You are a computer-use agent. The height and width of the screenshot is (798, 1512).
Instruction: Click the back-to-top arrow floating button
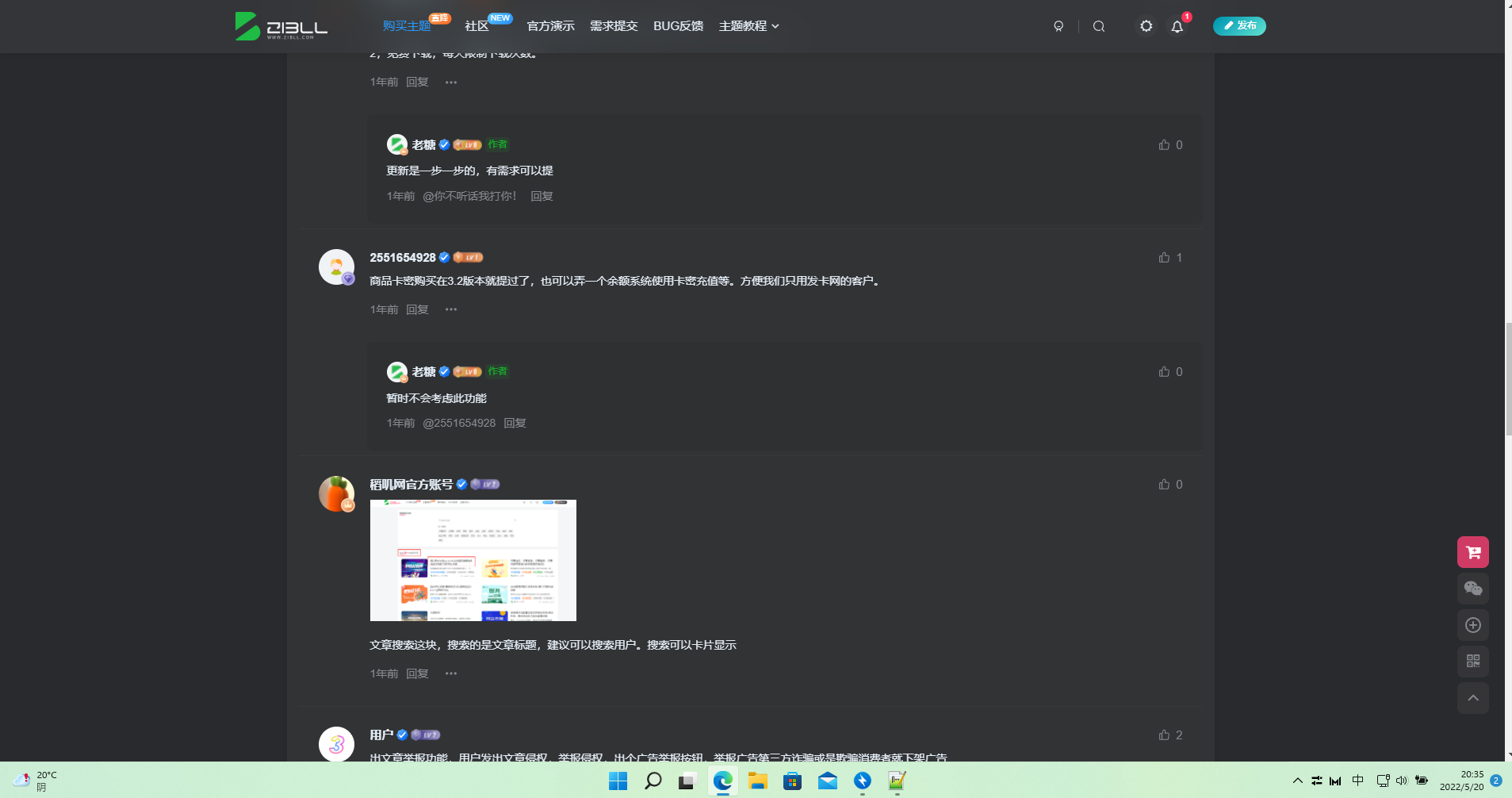click(1472, 698)
